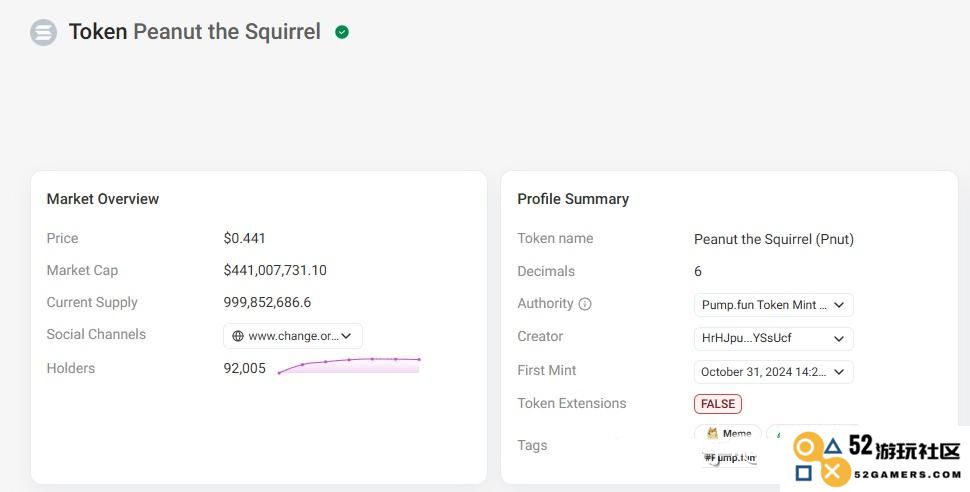The width and height of the screenshot is (970, 492).
Task: Click the #Pump.fun tag
Action: pos(729,458)
